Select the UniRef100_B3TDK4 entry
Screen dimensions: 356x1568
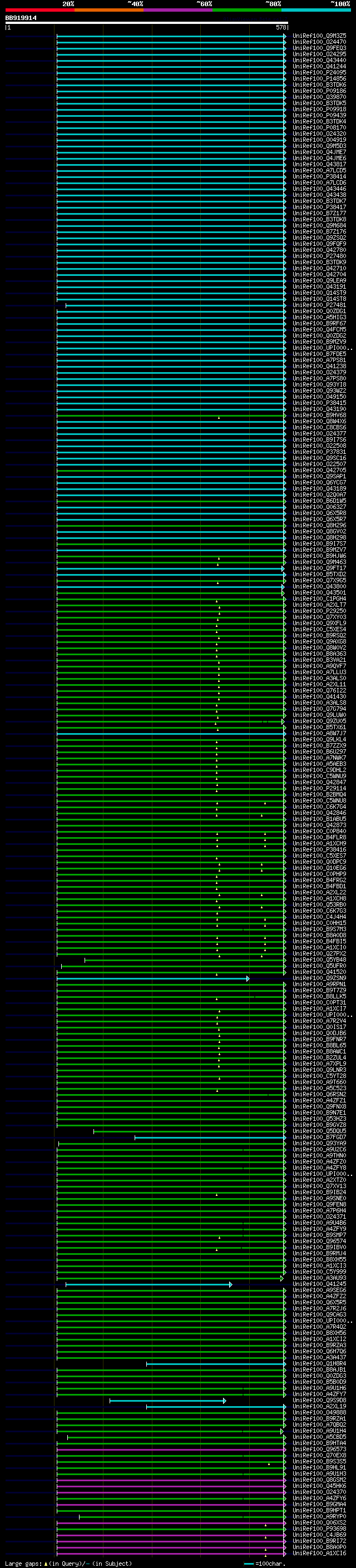click(x=319, y=122)
